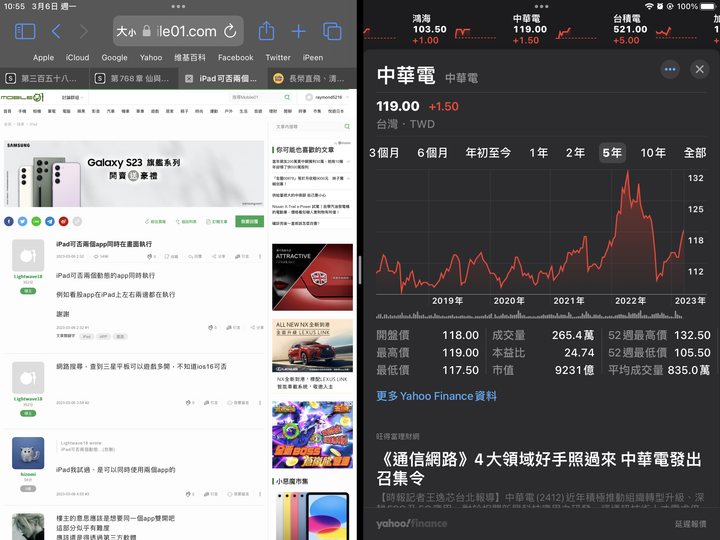This screenshot has width=720, height=540.
Task: Select the 2年 chart range
Action: click(575, 153)
